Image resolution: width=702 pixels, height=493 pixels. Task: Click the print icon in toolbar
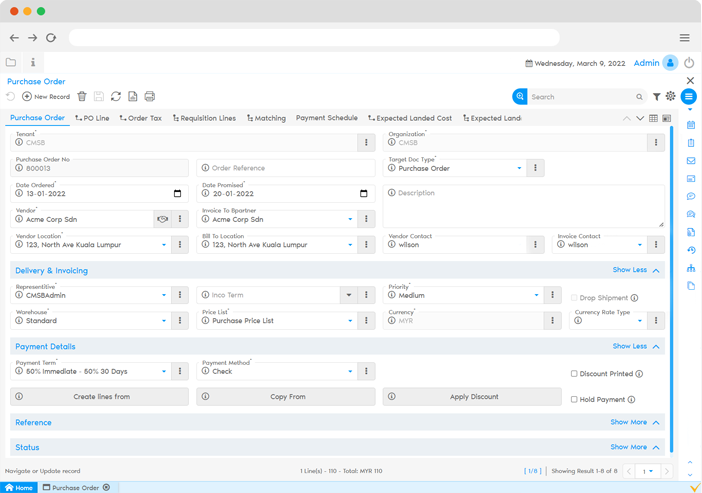point(150,96)
